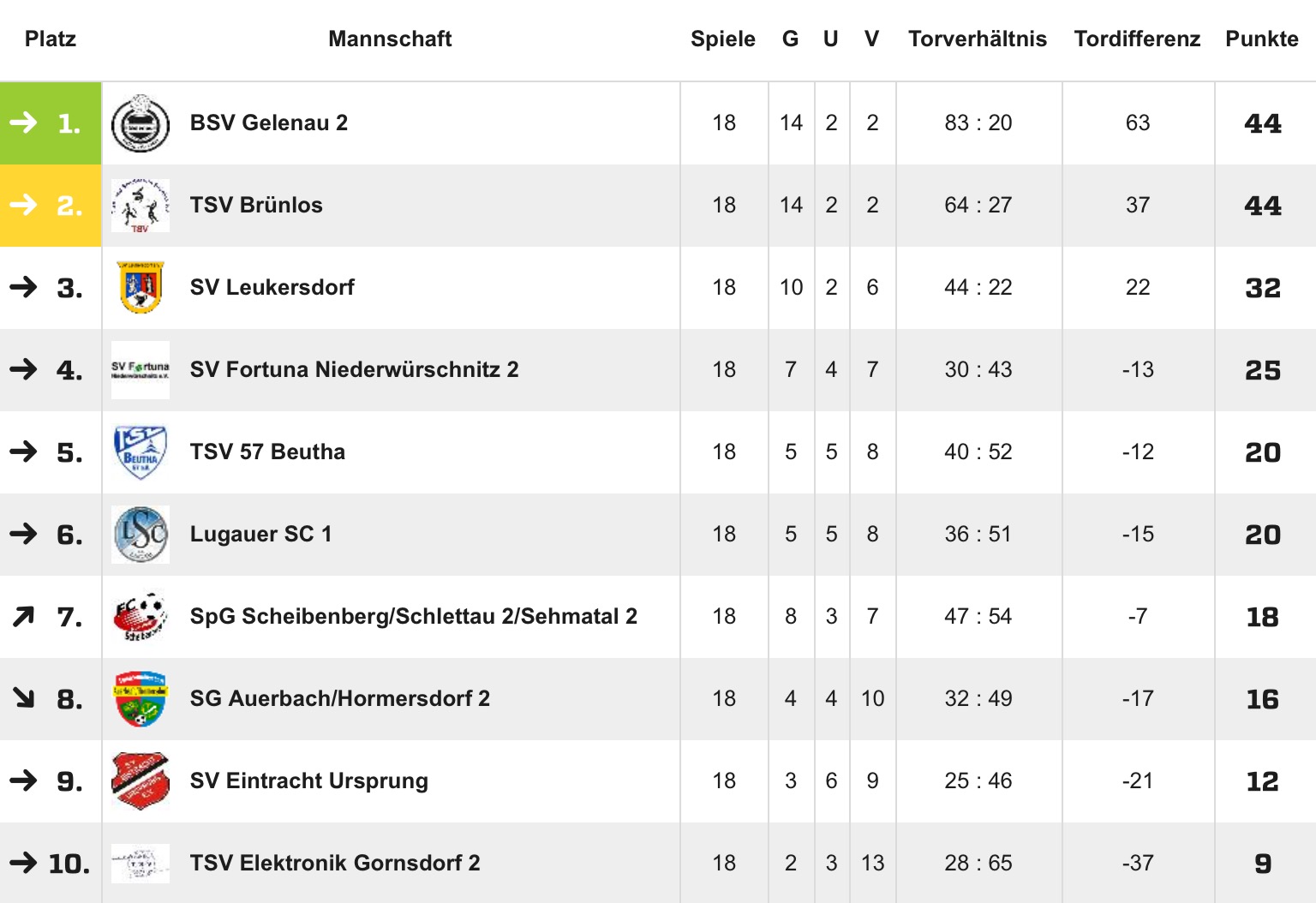Select the TSV Elektronik Gornsdorf logo

[x=141, y=864]
